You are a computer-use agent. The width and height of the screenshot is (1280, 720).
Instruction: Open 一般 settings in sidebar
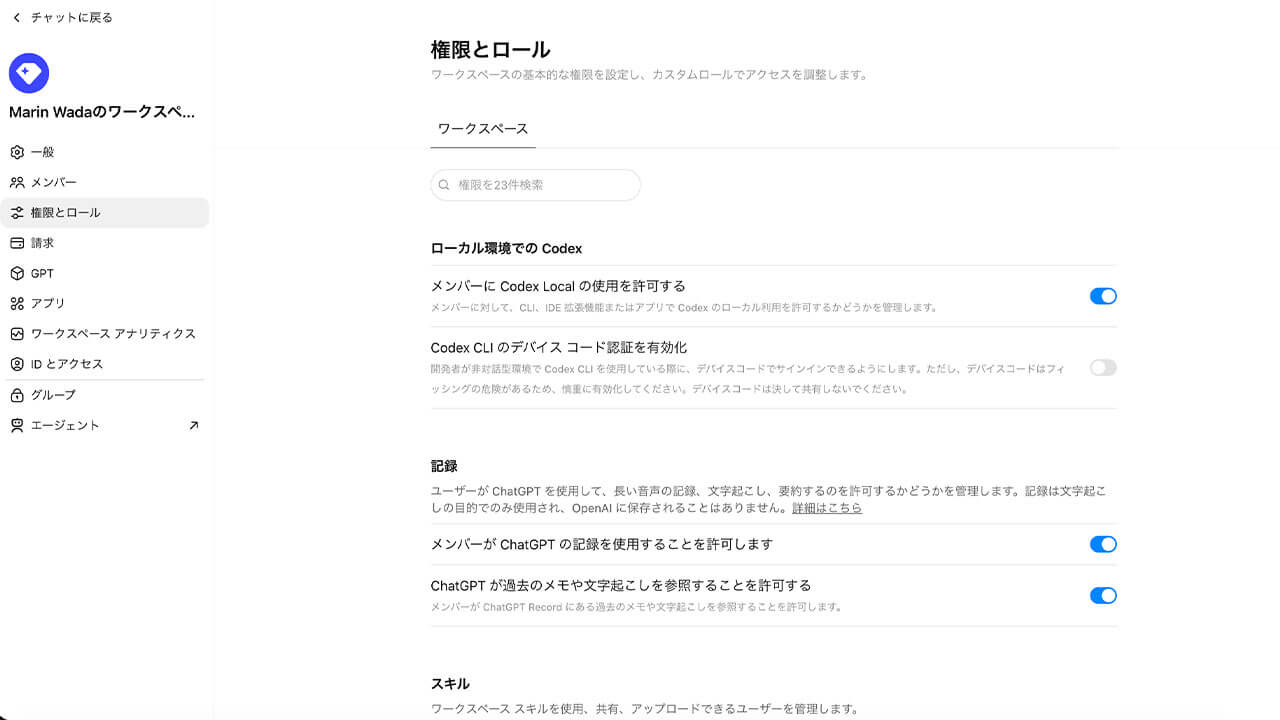coord(105,152)
